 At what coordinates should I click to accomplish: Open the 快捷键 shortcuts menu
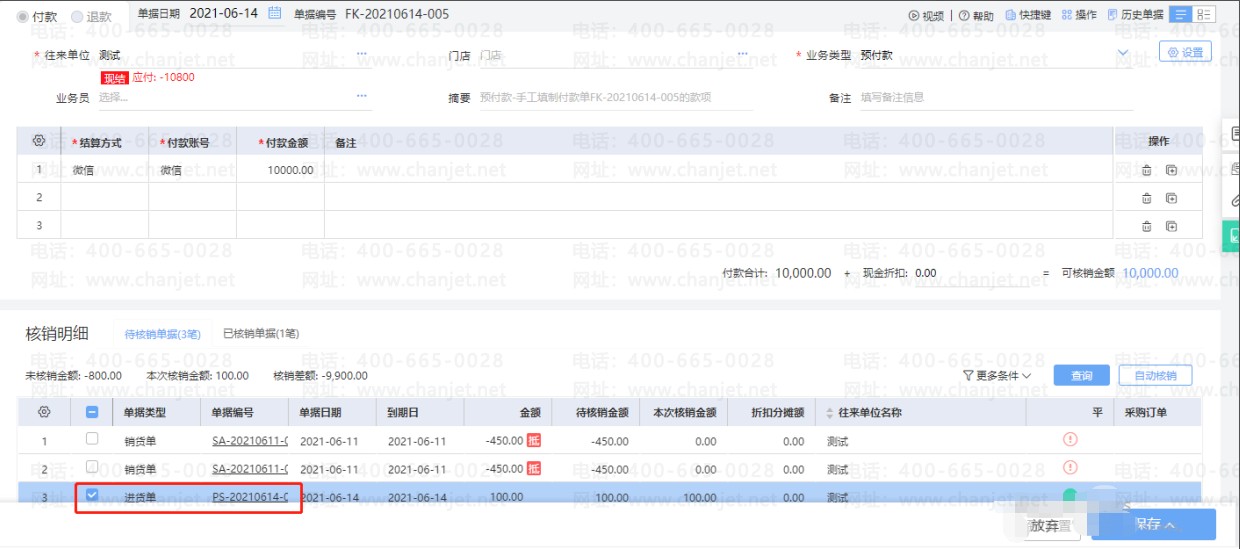coord(1028,16)
